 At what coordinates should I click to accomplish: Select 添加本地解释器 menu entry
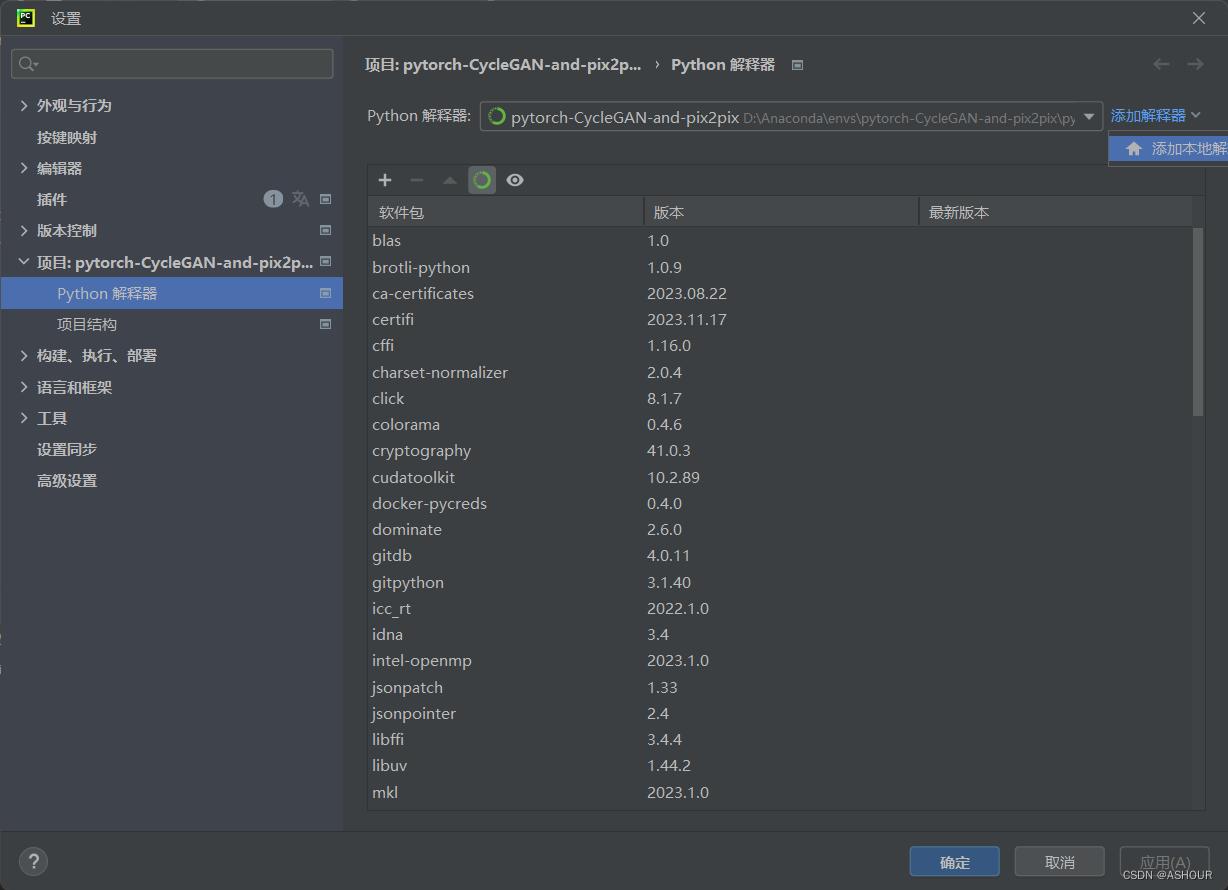click(x=1168, y=148)
